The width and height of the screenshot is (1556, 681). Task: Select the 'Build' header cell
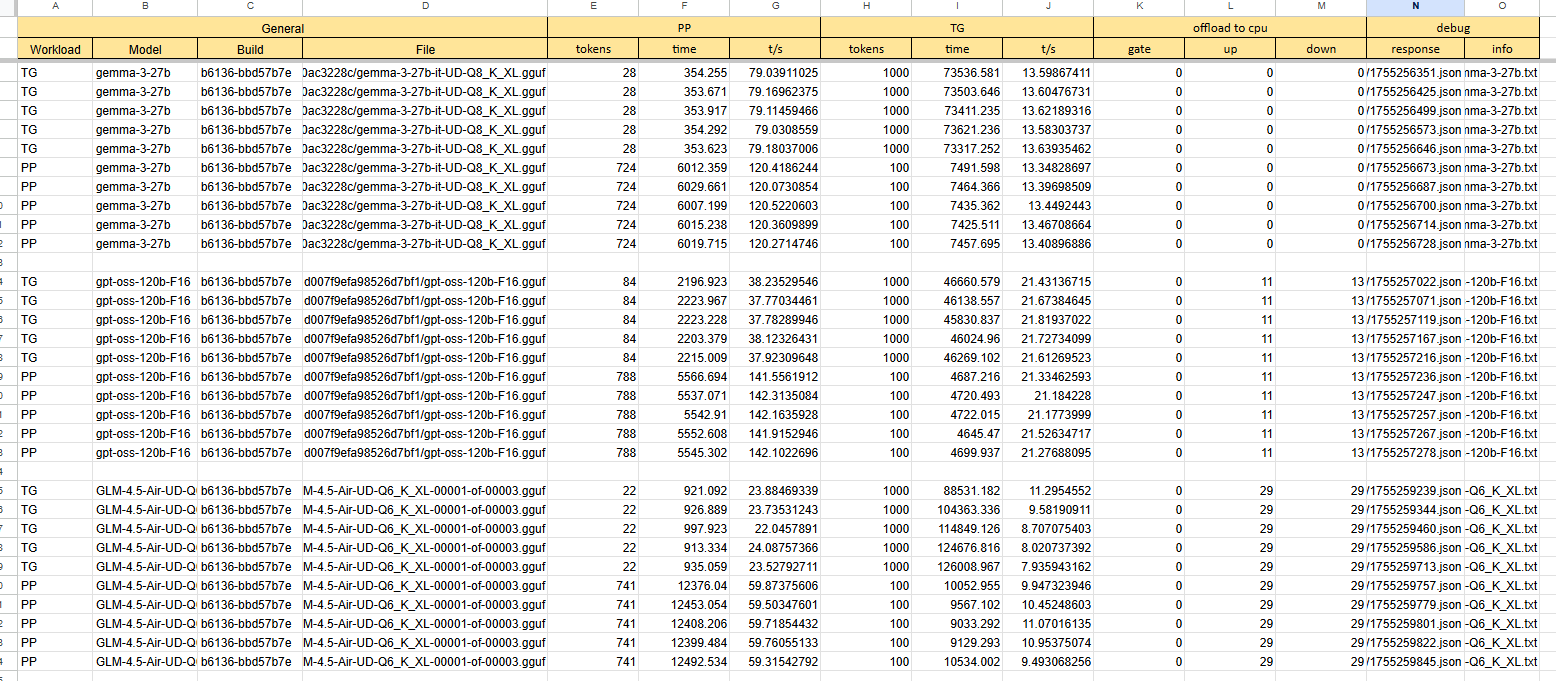pos(250,49)
